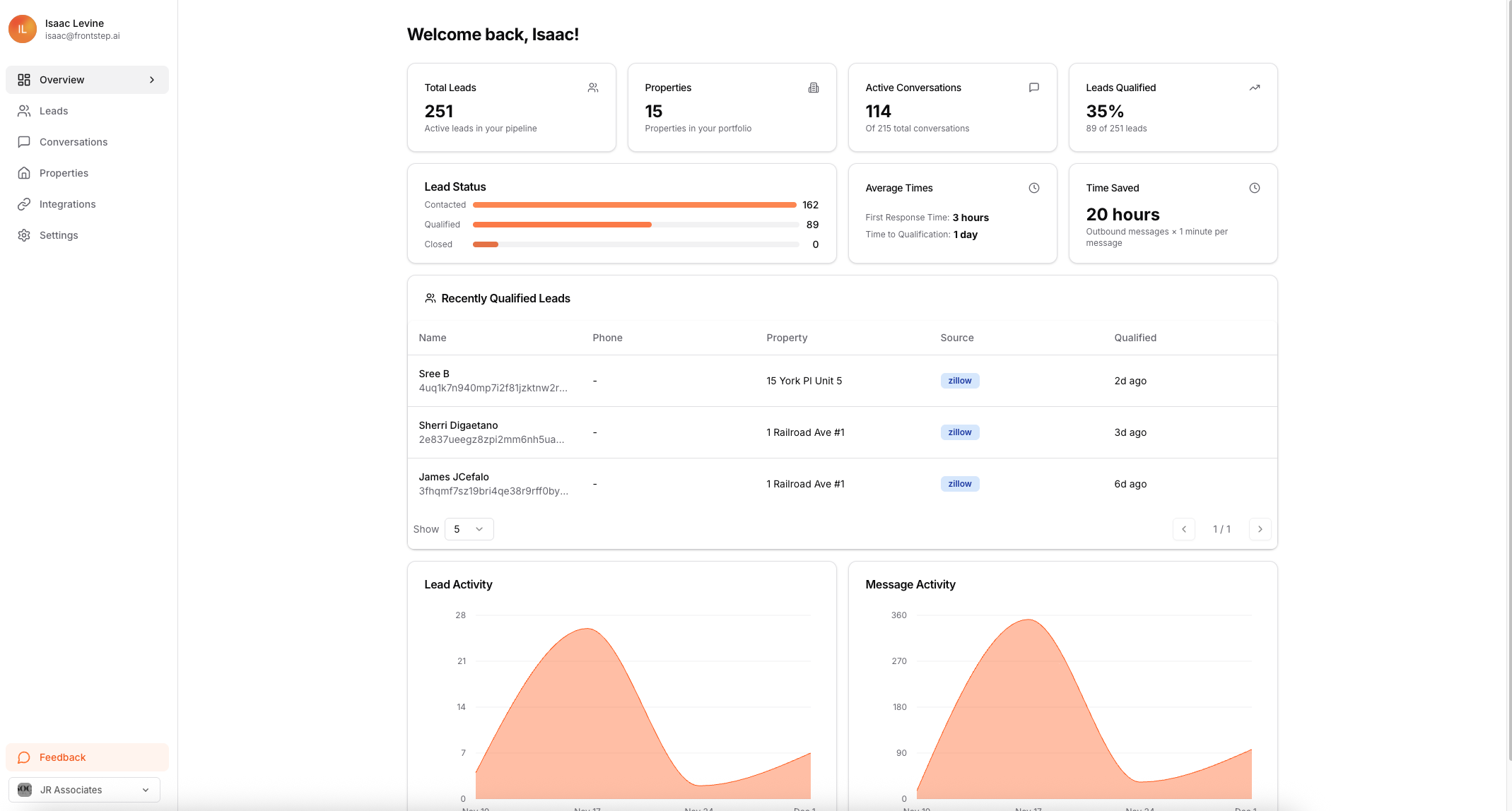Click the Contacted progress bar
This screenshot has height=811, width=1512.
pyautogui.click(x=634, y=205)
